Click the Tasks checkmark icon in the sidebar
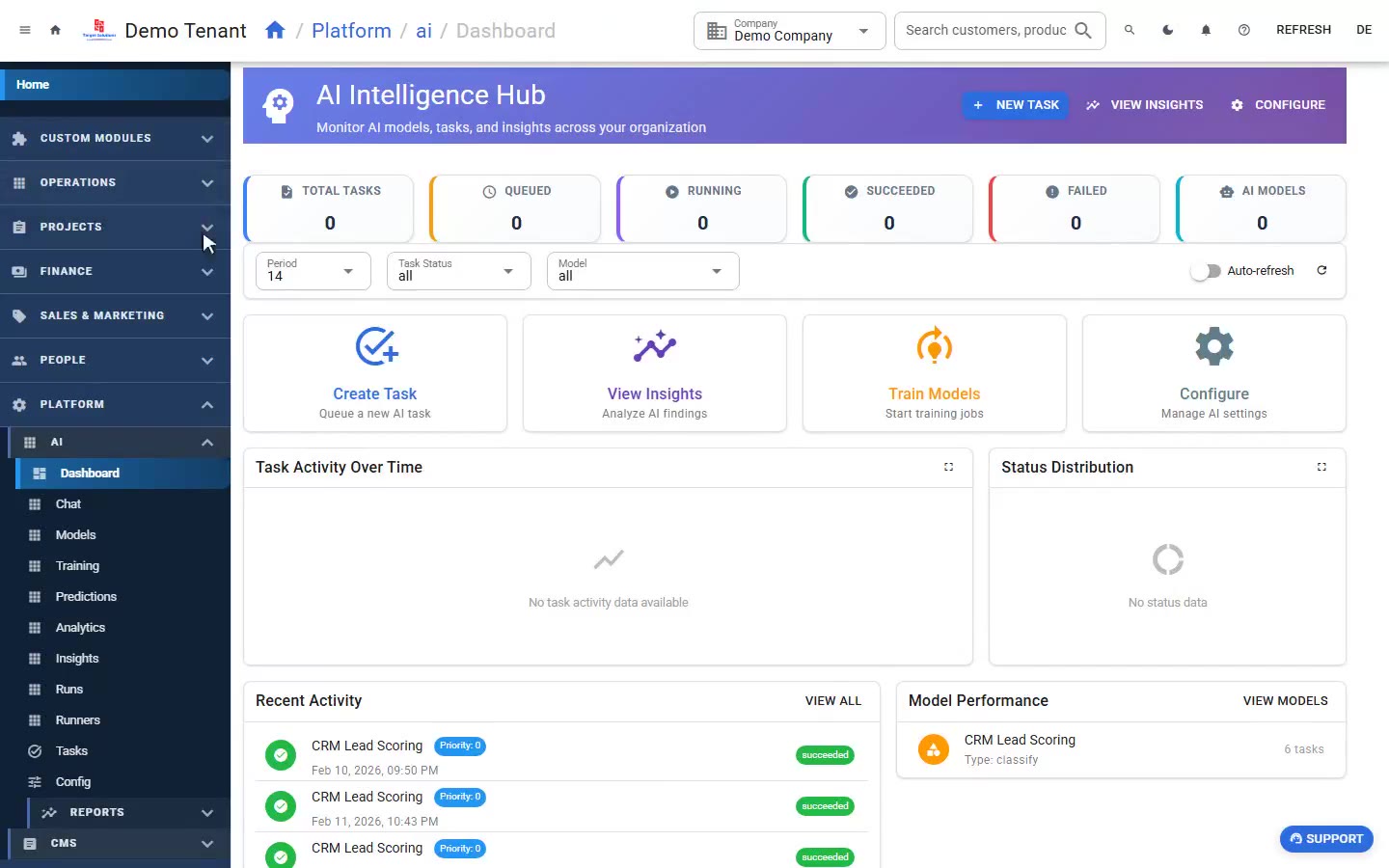Screen dimensions: 1389x868 [x=35, y=751]
